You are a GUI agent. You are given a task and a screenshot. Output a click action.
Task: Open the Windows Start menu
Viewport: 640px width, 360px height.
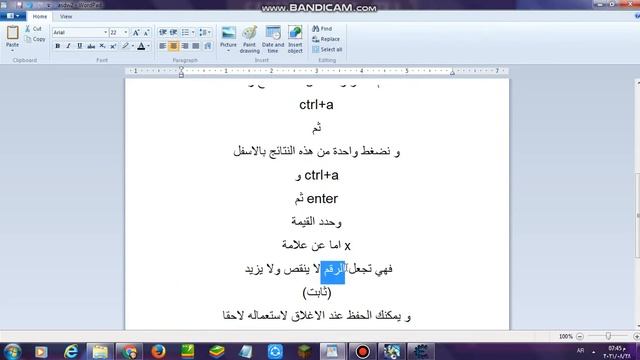click(12, 351)
